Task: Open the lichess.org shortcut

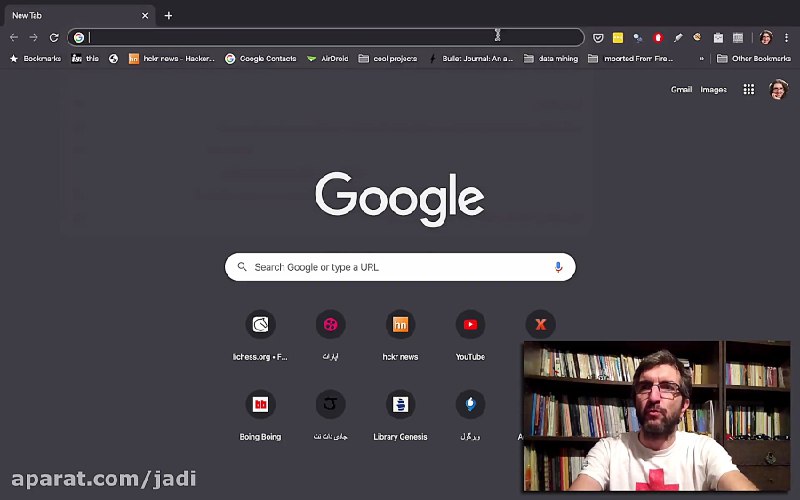Action: 260,335
